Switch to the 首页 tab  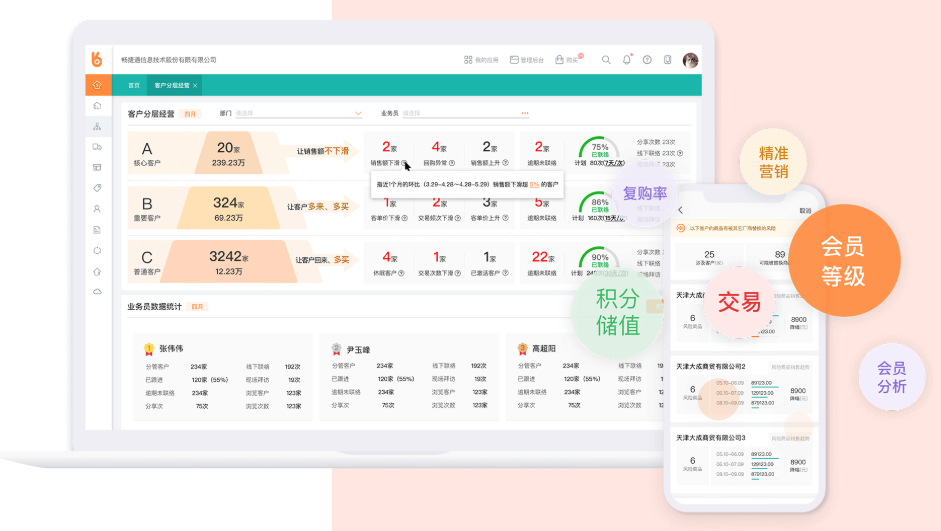coord(133,86)
